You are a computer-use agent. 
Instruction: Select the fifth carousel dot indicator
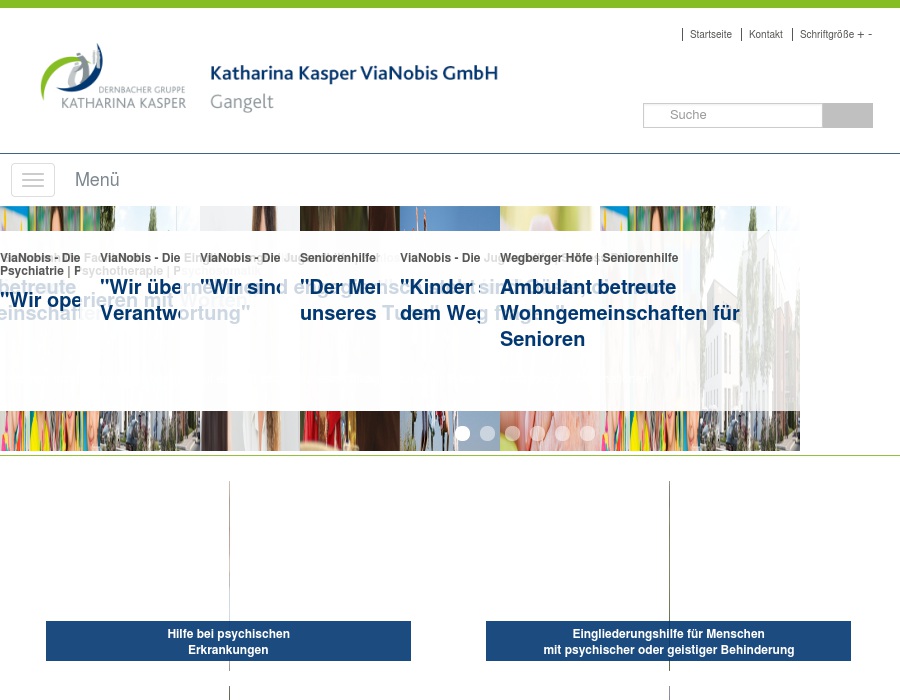562,433
